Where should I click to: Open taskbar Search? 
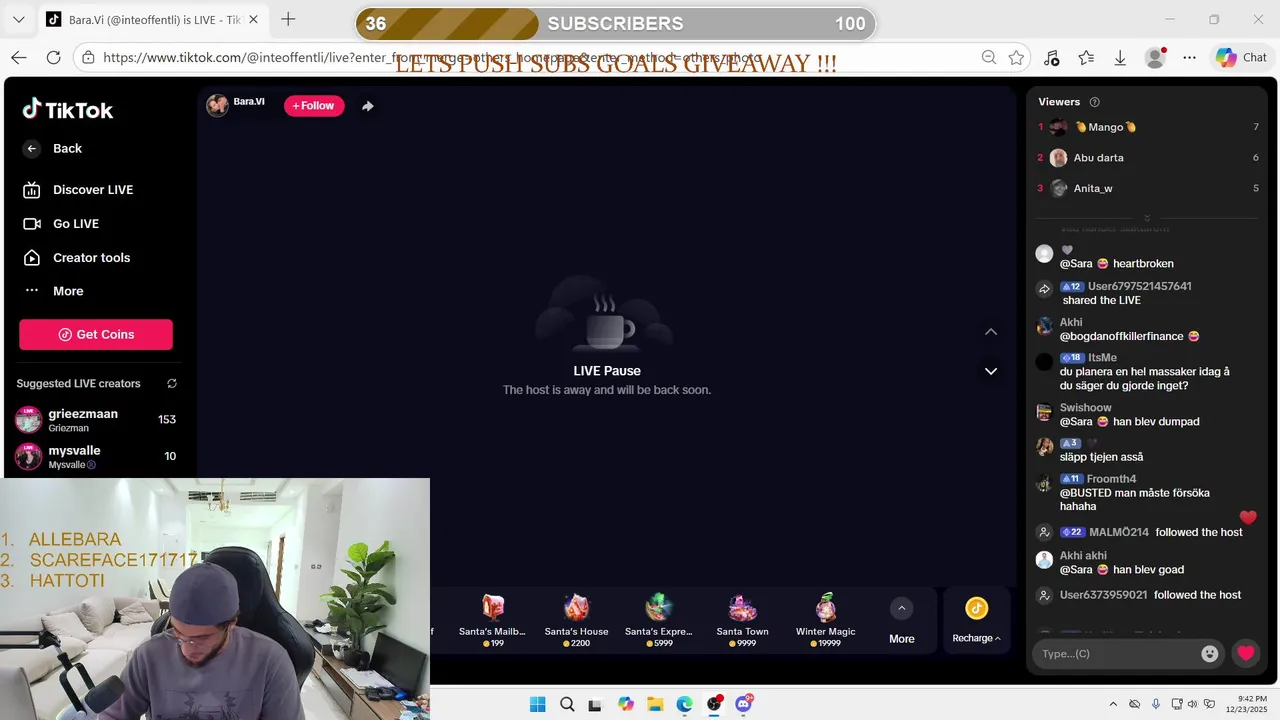click(x=567, y=704)
